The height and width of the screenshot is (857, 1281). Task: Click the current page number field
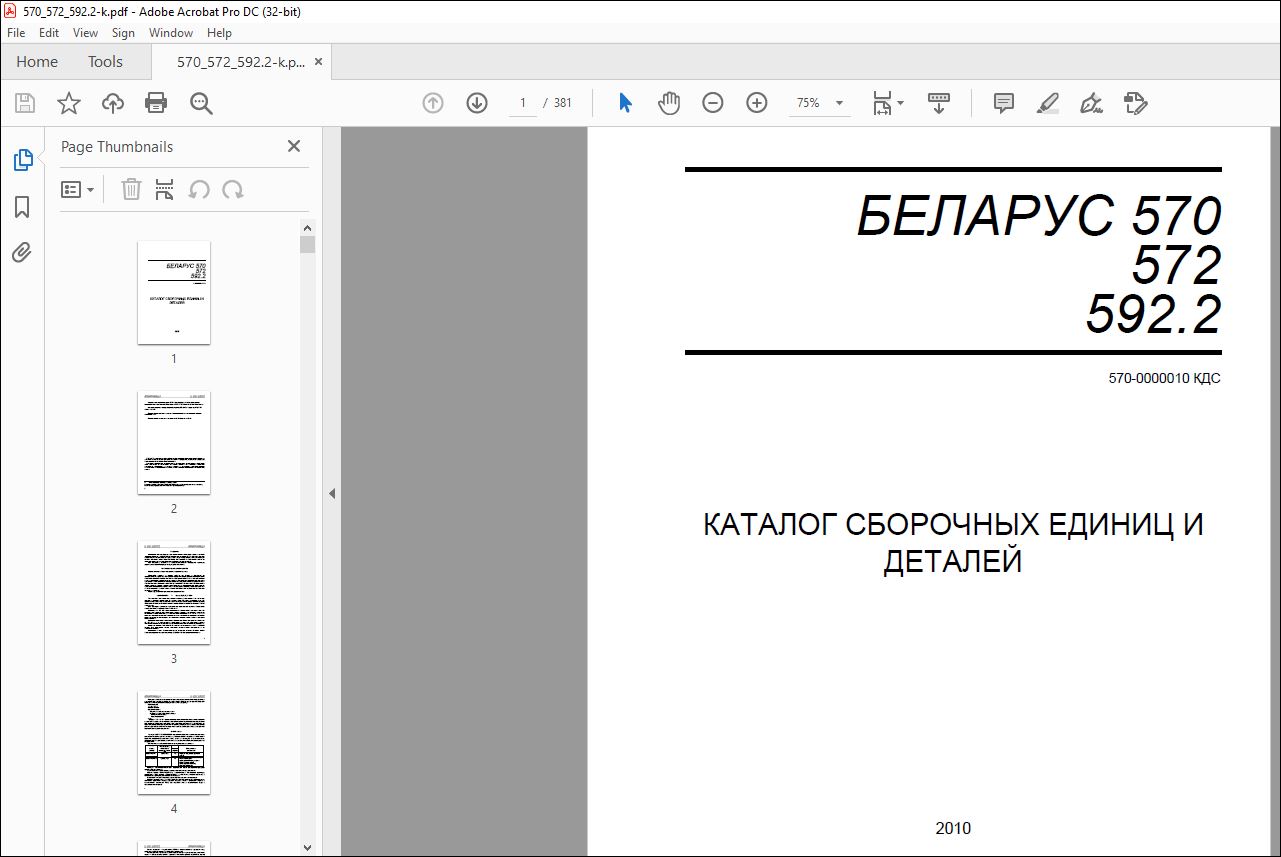coord(522,103)
